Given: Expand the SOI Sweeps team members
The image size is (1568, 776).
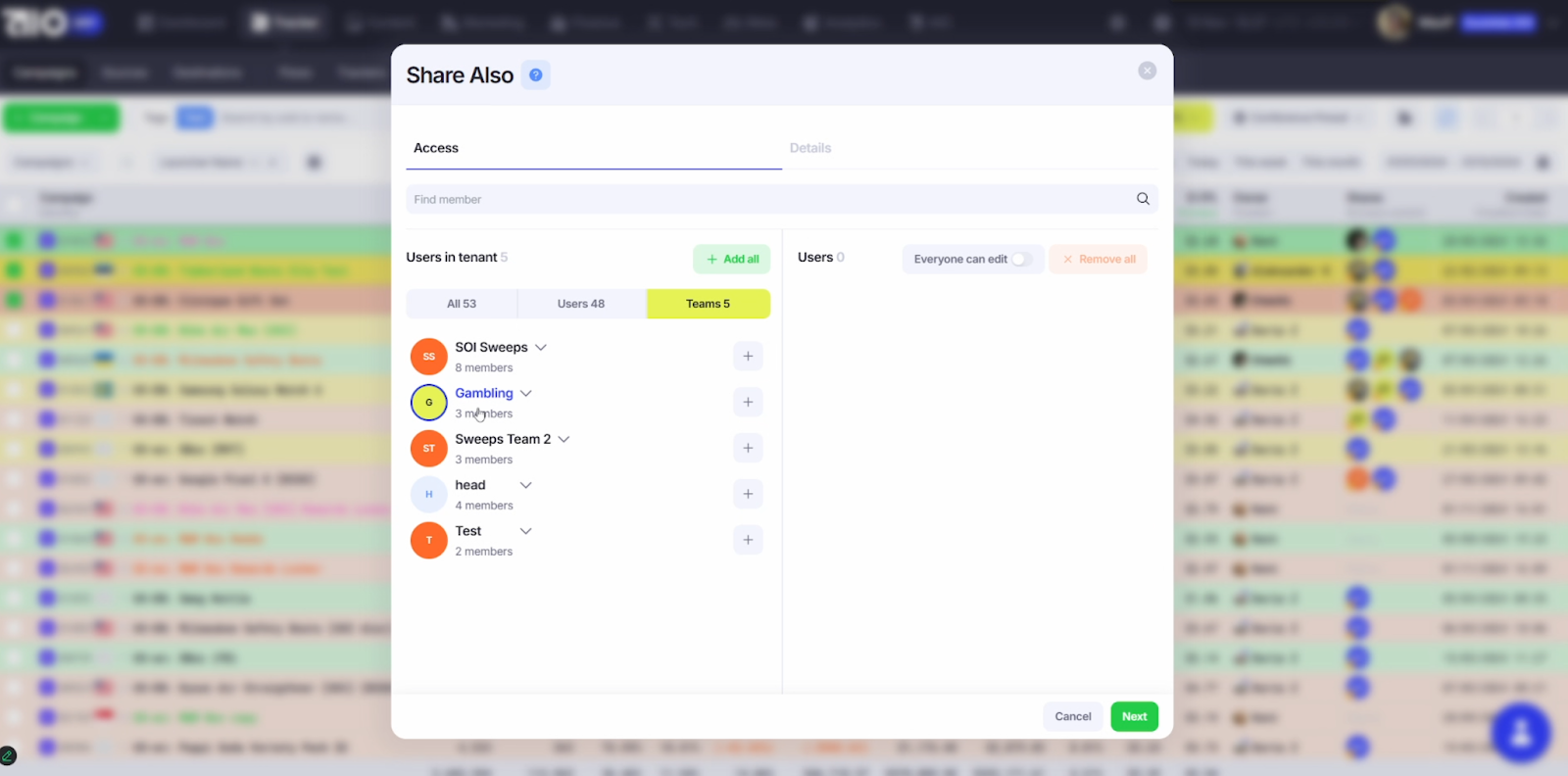Looking at the screenshot, I should [541, 348].
